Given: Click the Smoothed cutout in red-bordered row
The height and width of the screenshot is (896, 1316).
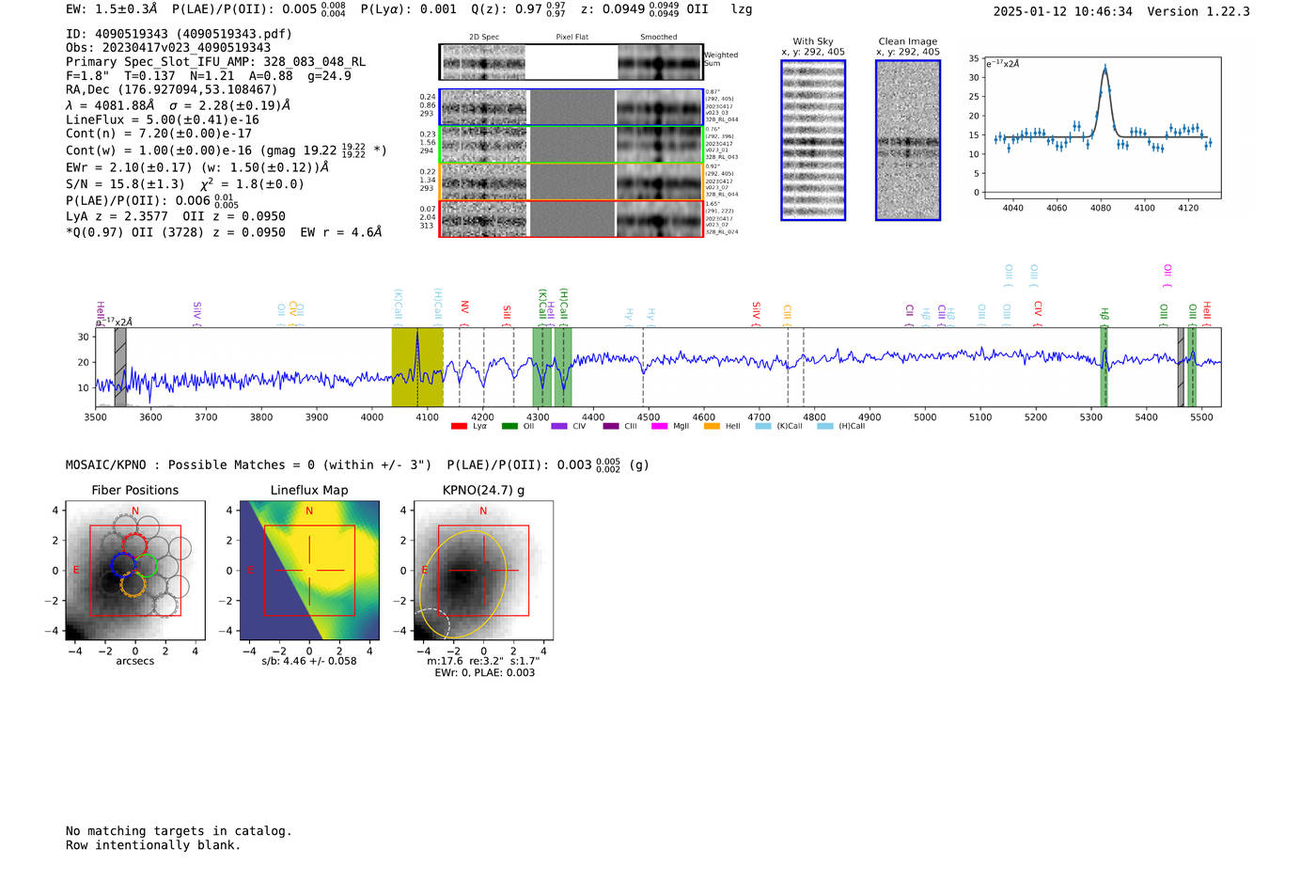Looking at the screenshot, I should [659, 219].
